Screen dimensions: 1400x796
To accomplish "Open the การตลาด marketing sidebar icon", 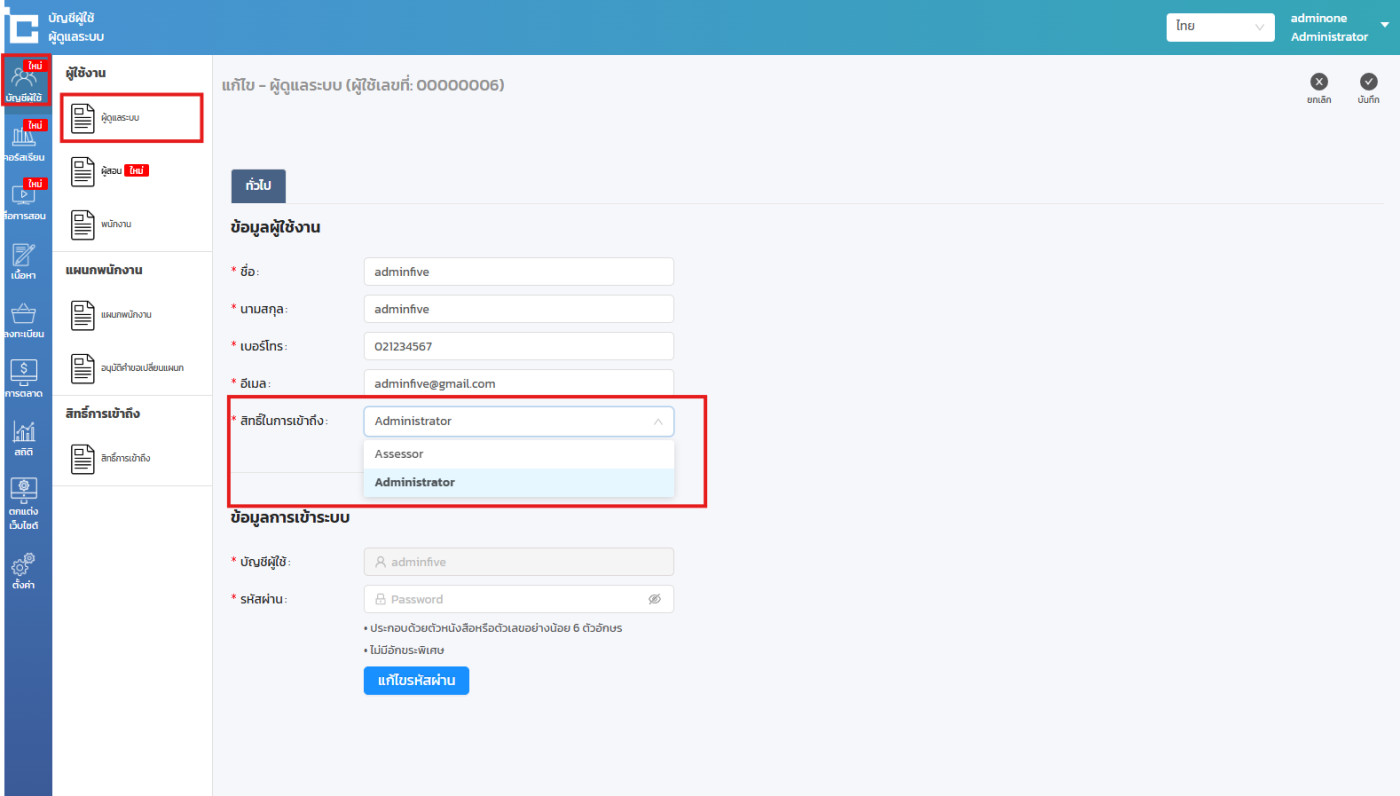I will [x=25, y=377].
